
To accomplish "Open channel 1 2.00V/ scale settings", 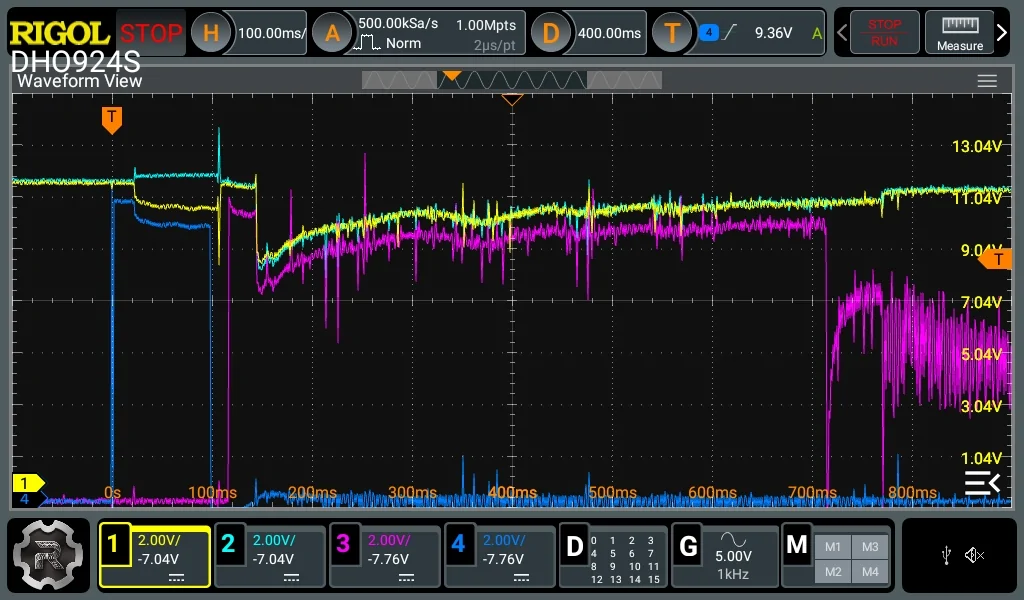I will coord(159,541).
